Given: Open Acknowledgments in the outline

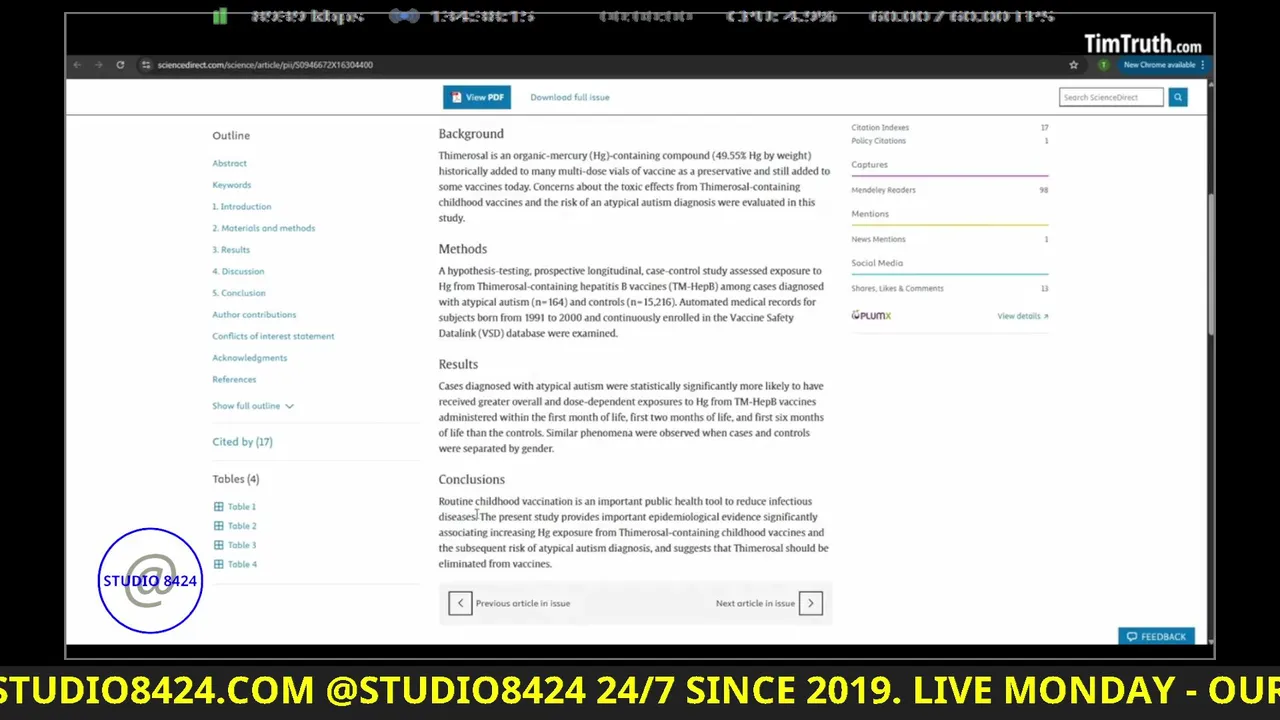Looking at the screenshot, I should [249, 358].
